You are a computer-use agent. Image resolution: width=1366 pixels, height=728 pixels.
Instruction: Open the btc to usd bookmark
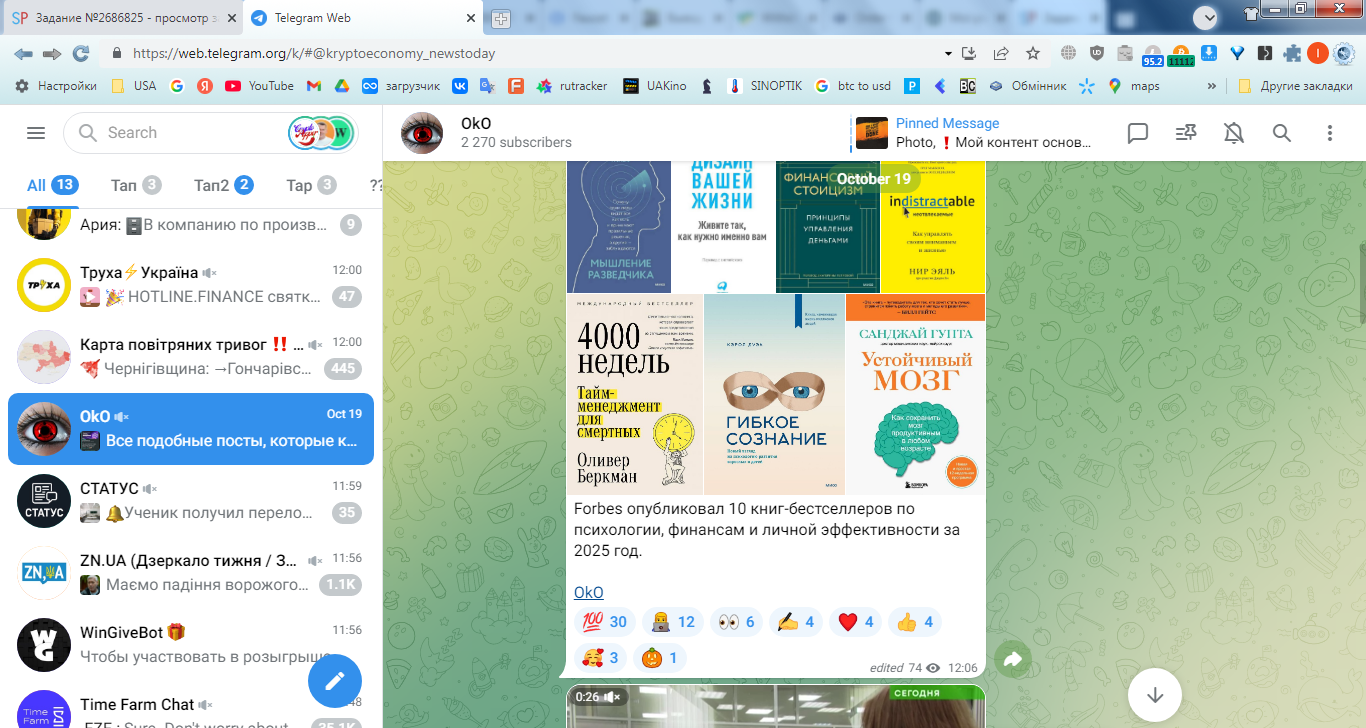point(853,86)
